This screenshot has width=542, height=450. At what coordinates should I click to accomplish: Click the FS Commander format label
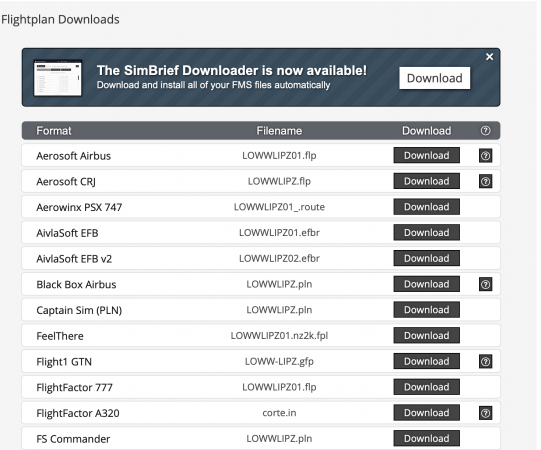coord(73,439)
